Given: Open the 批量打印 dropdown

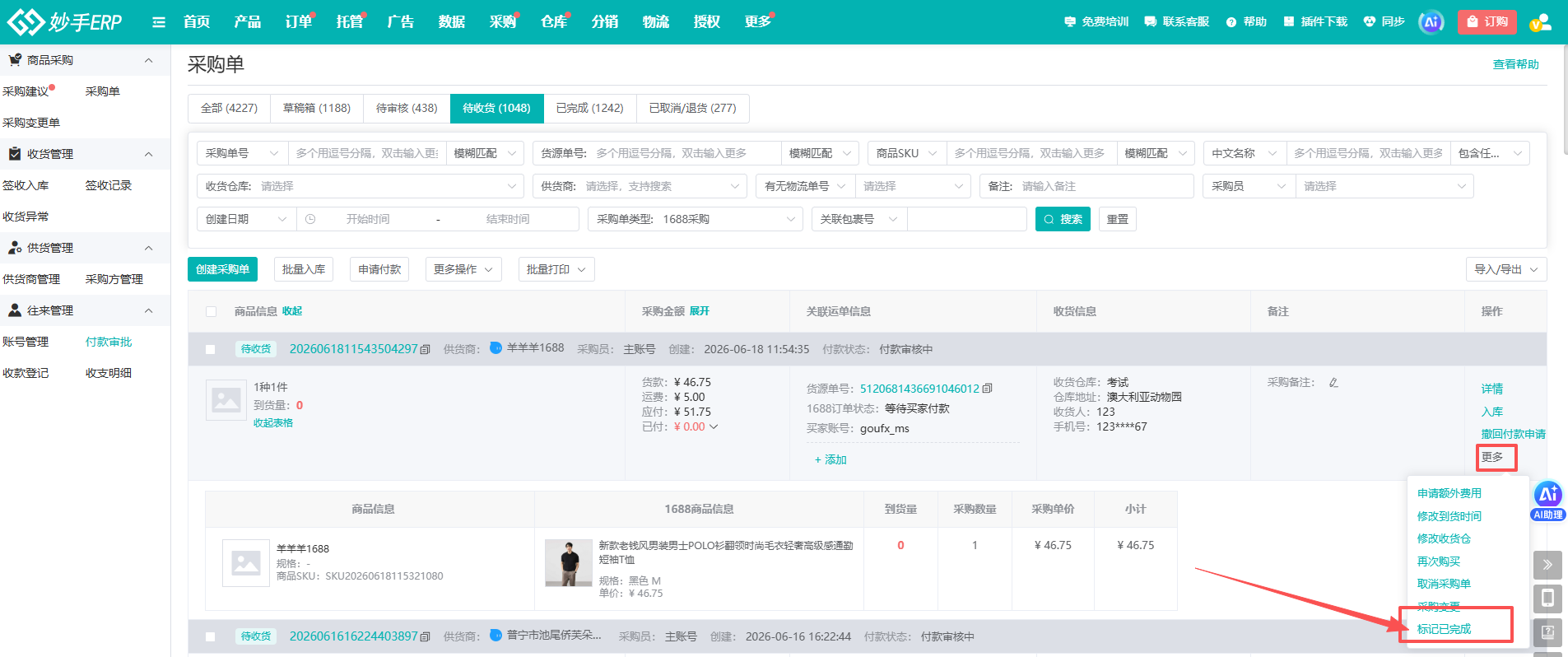Looking at the screenshot, I should [x=556, y=269].
